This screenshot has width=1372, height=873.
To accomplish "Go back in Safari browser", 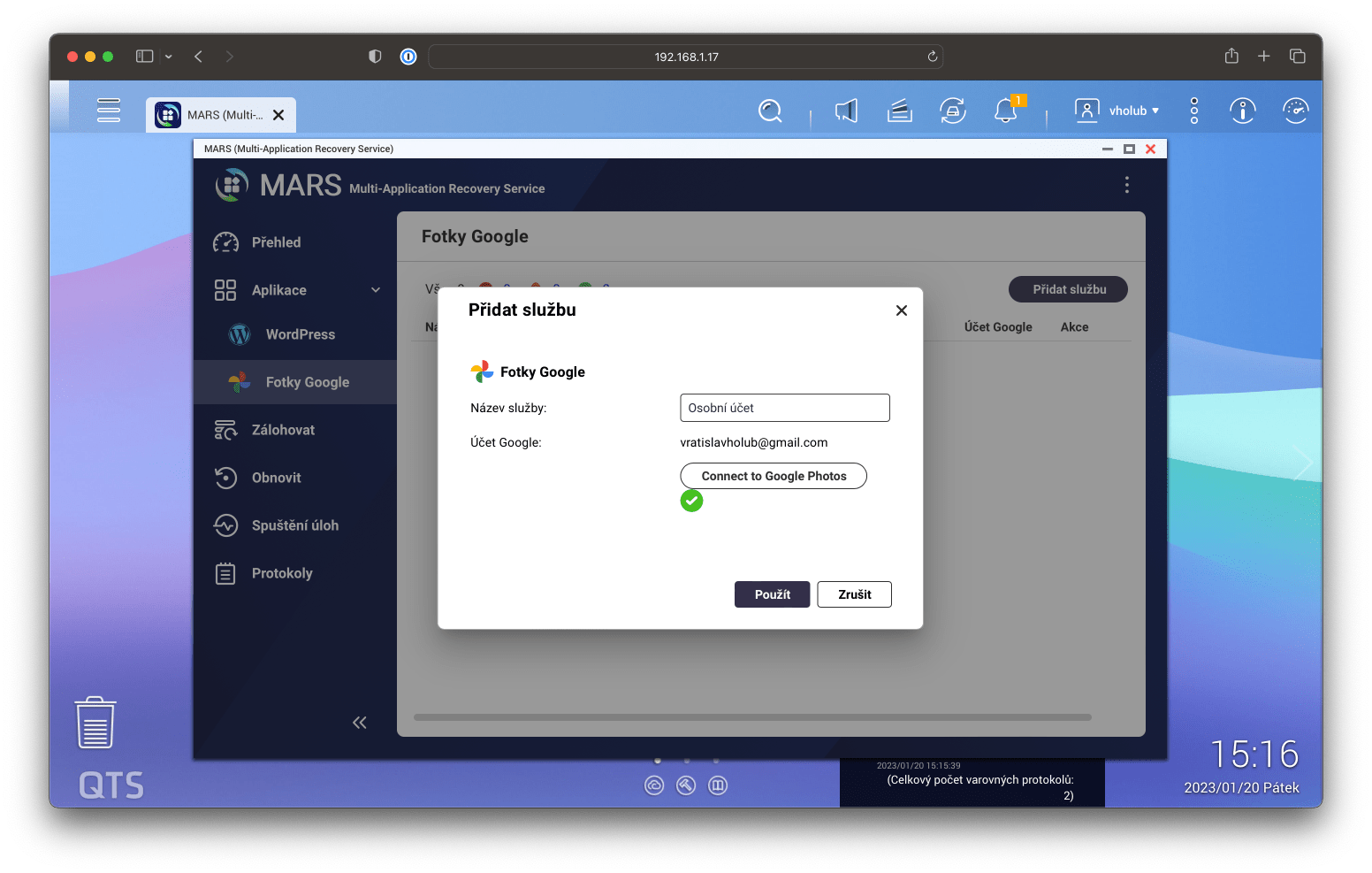I will point(199,57).
